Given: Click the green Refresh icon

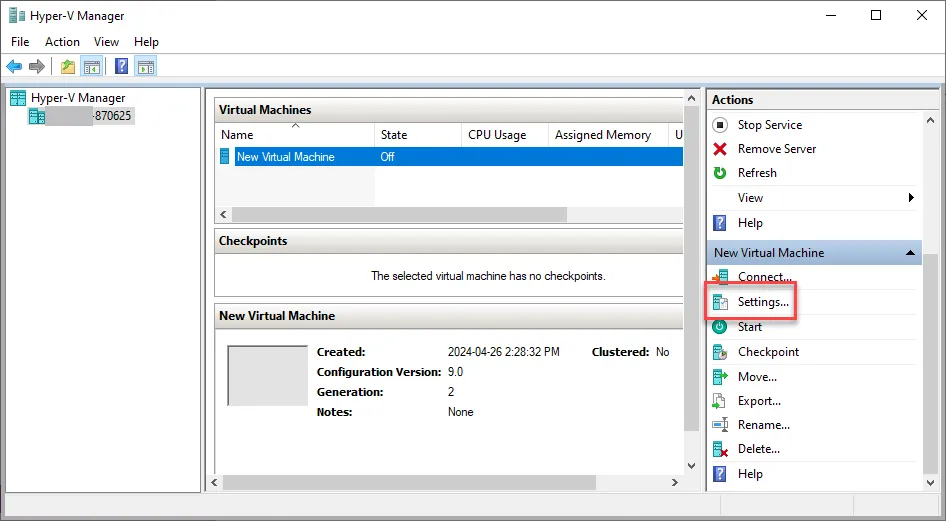Looking at the screenshot, I should tap(720, 173).
